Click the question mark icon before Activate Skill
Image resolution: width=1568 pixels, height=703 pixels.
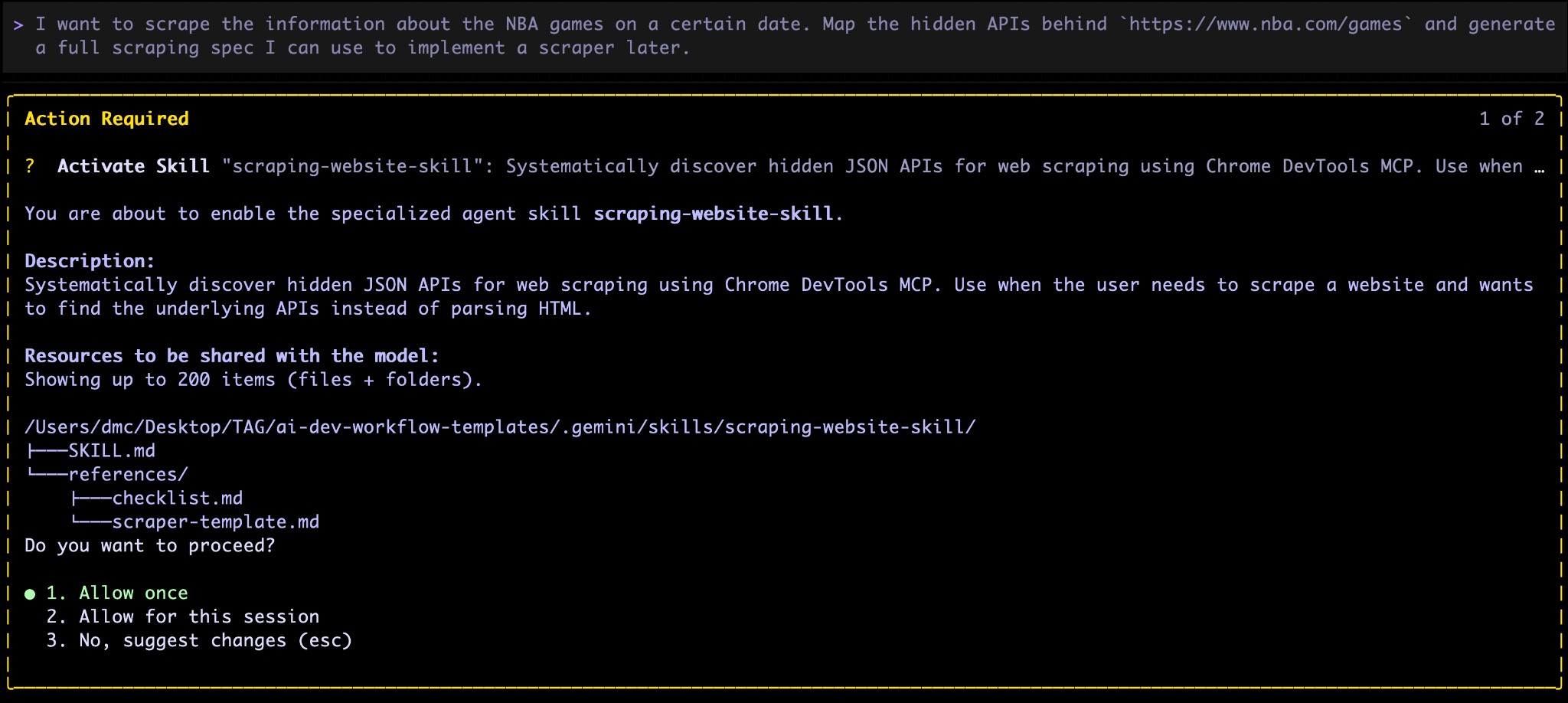(x=31, y=166)
